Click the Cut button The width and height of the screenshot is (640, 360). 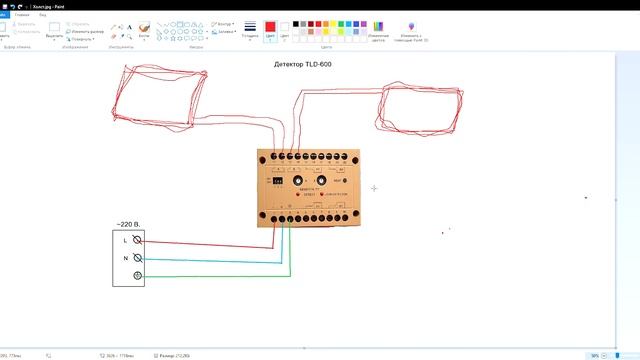24,24
